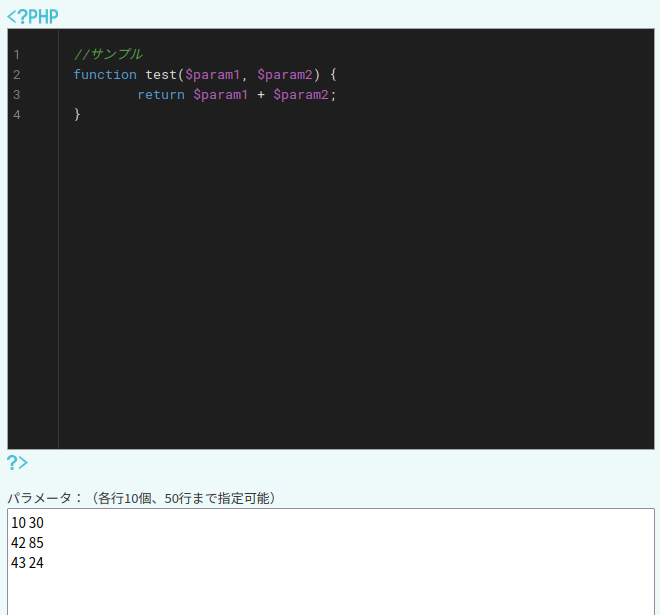662x615 pixels.
Task: Click the "43 24" parameter line
Action: tap(28, 563)
